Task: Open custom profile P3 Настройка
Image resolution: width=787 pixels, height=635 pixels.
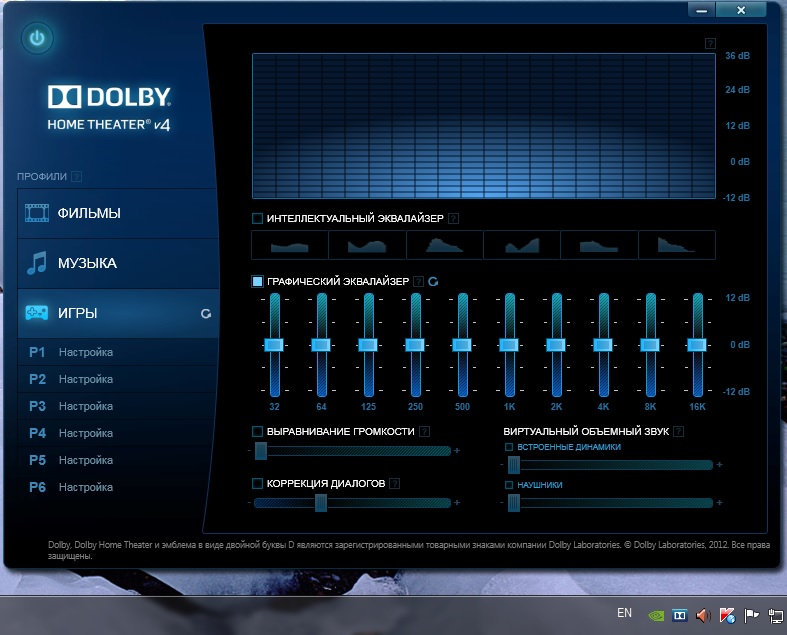Action: click(118, 406)
